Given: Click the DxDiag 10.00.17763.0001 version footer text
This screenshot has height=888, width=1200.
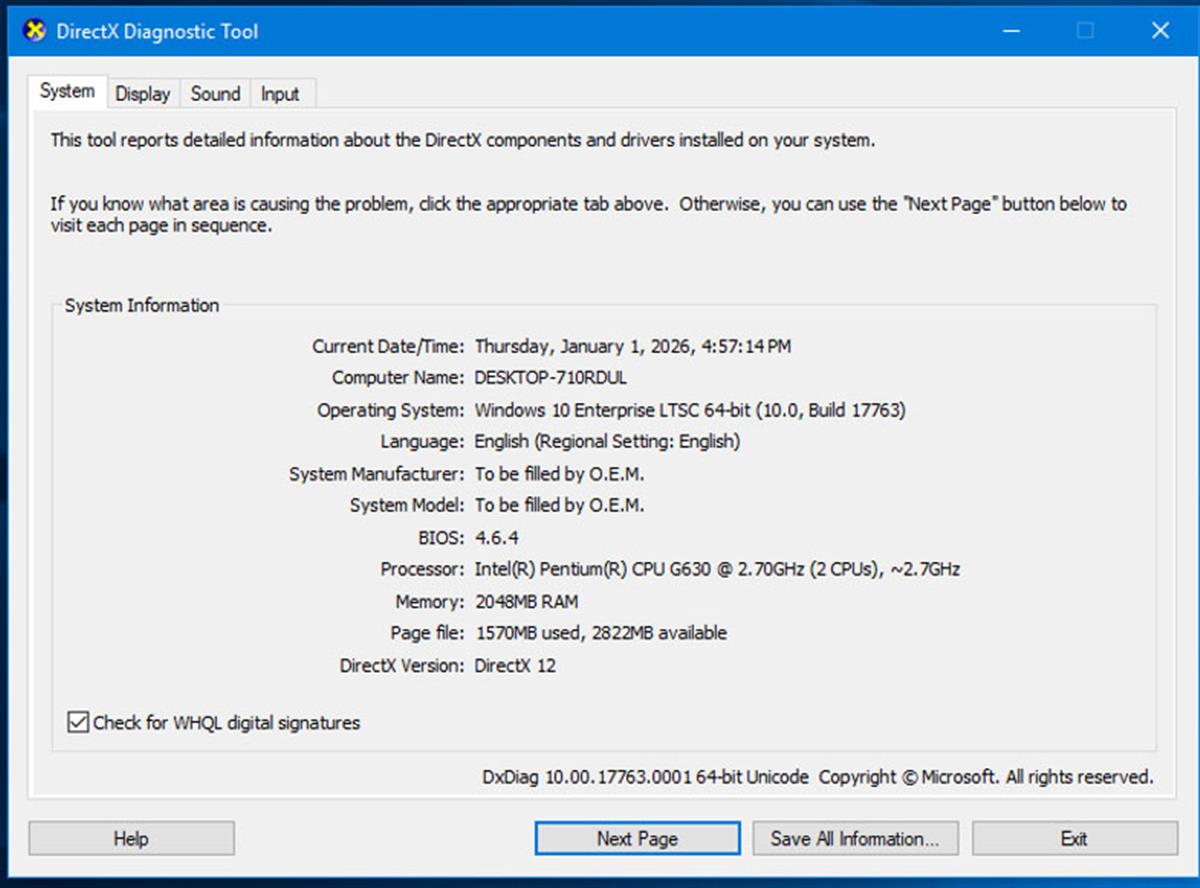Looking at the screenshot, I should point(645,777).
